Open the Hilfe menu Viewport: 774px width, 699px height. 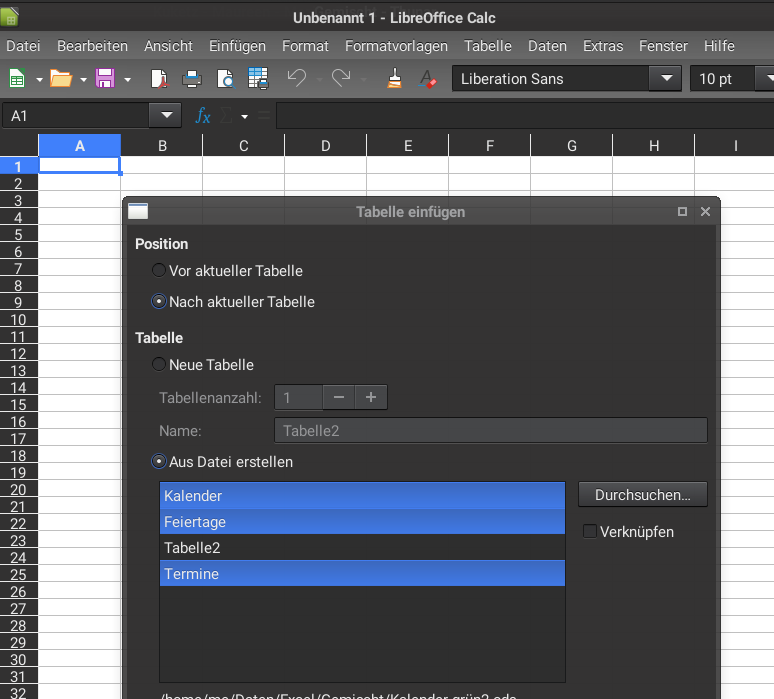point(719,46)
